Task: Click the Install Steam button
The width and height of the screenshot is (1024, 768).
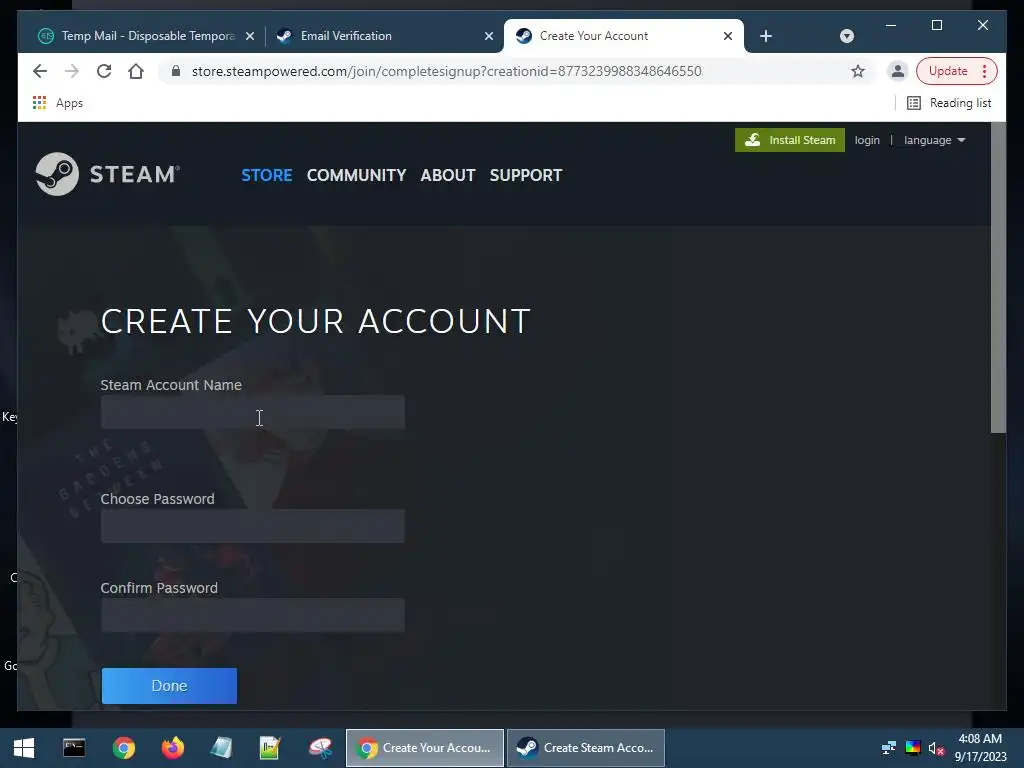Action: pyautogui.click(x=790, y=140)
